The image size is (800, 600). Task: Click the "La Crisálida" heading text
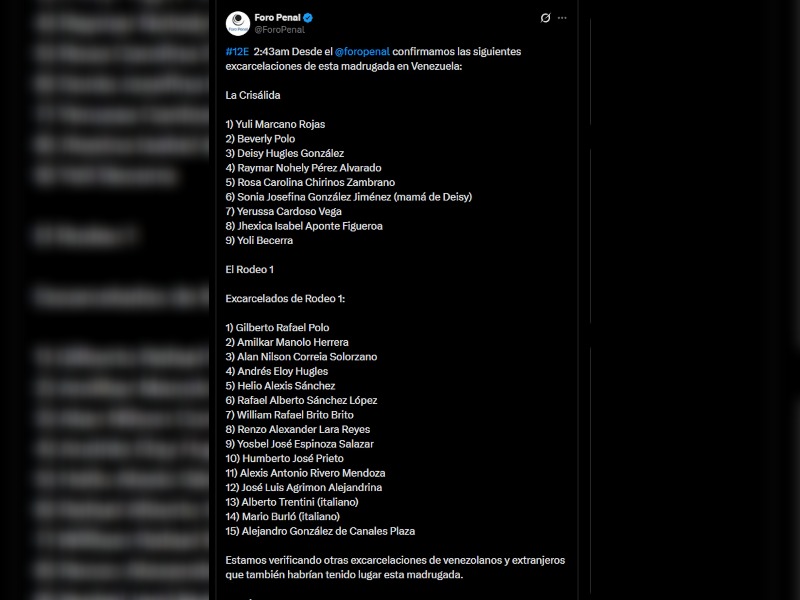click(253, 95)
